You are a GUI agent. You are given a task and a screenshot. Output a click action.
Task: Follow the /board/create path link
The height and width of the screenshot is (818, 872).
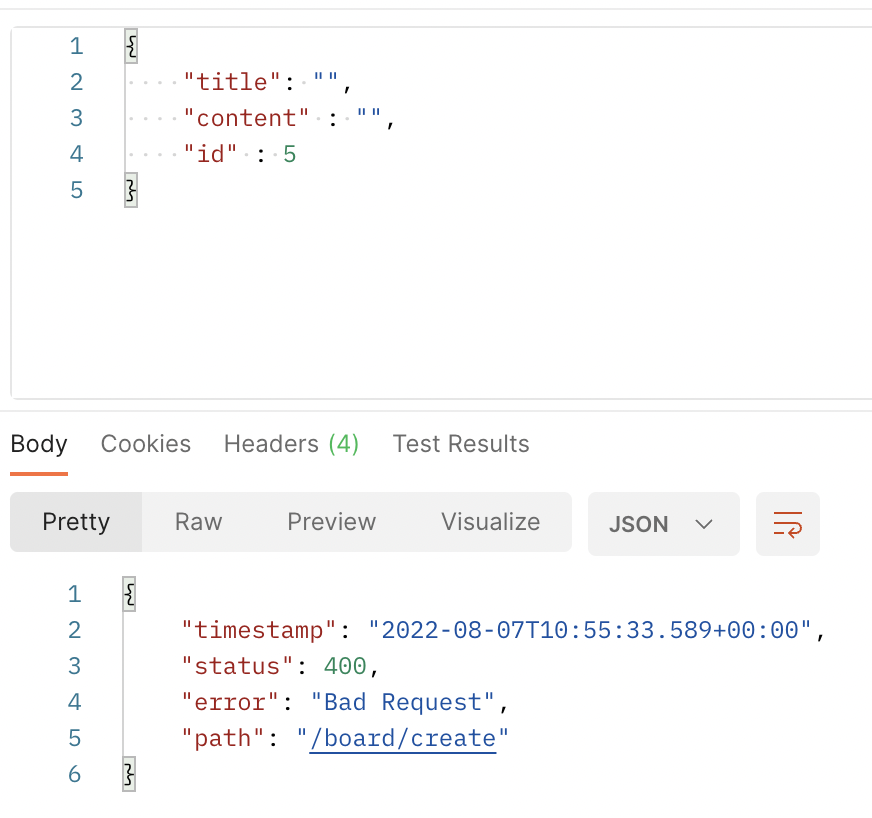pyautogui.click(x=403, y=738)
